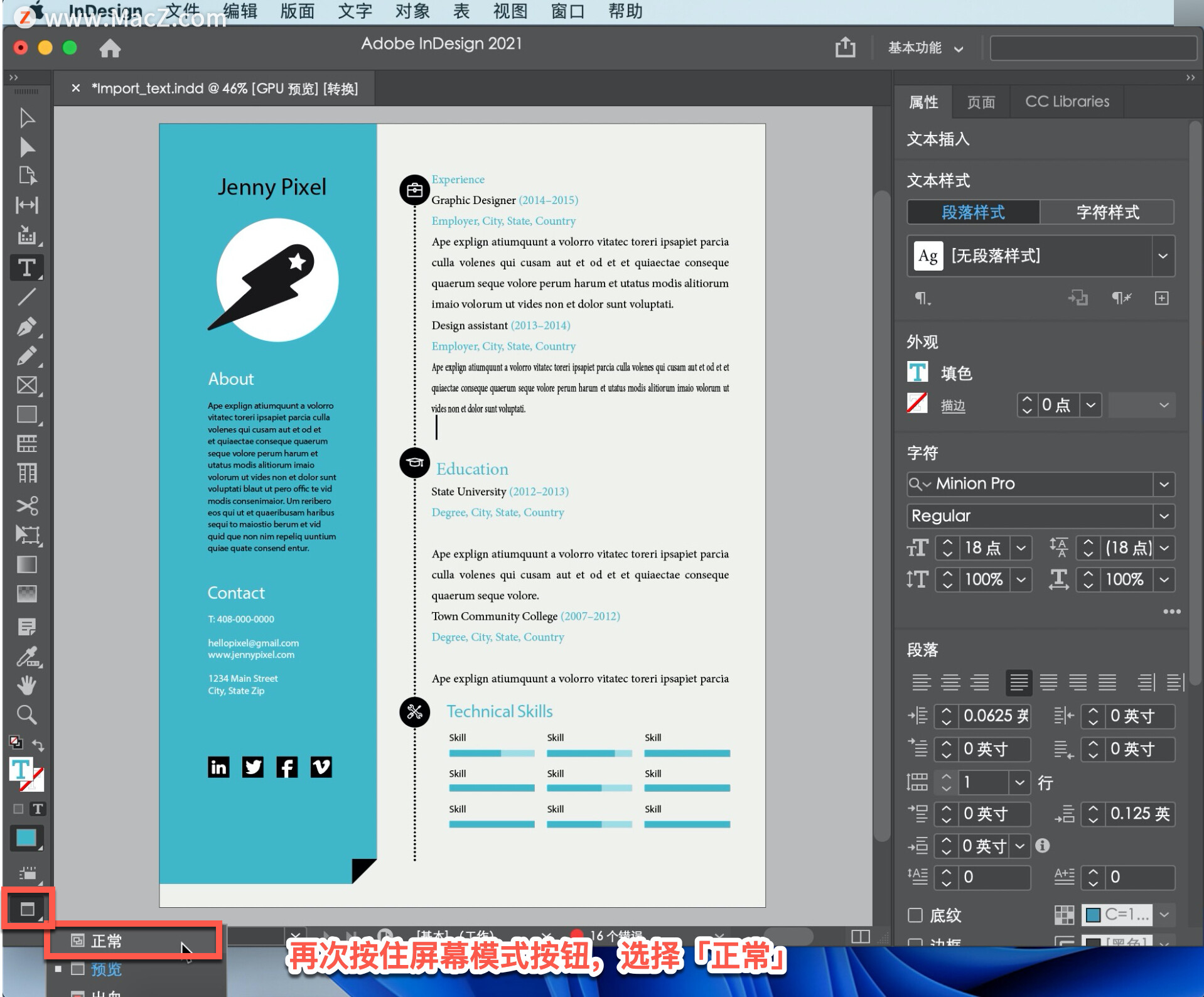Open the leading (18 点) dropdown
Image resolution: width=1204 pixels, height=997 pixels.
(x=1164, y=548)
